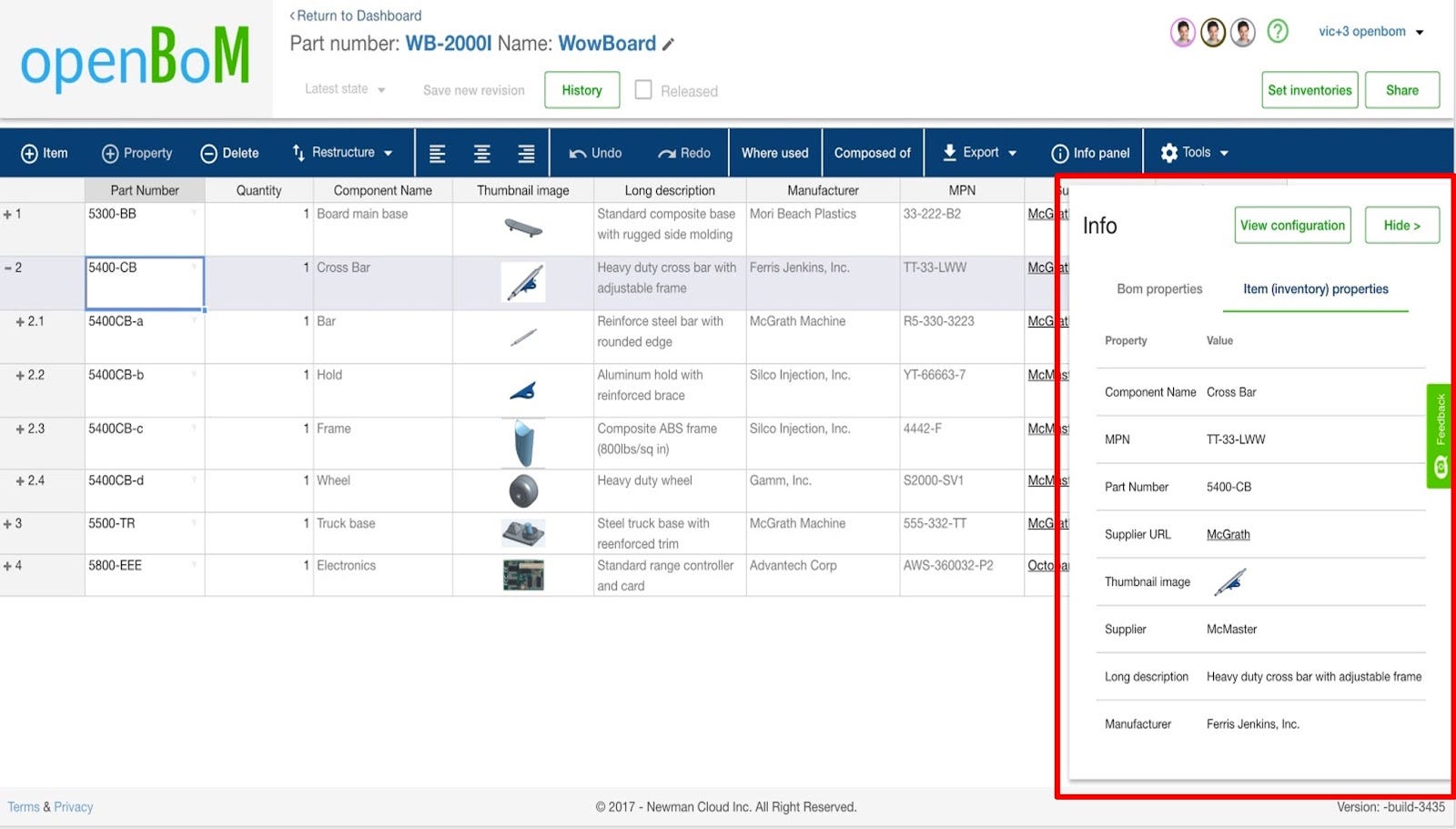
Task: Add a new Property column
Action: (136, 153)
